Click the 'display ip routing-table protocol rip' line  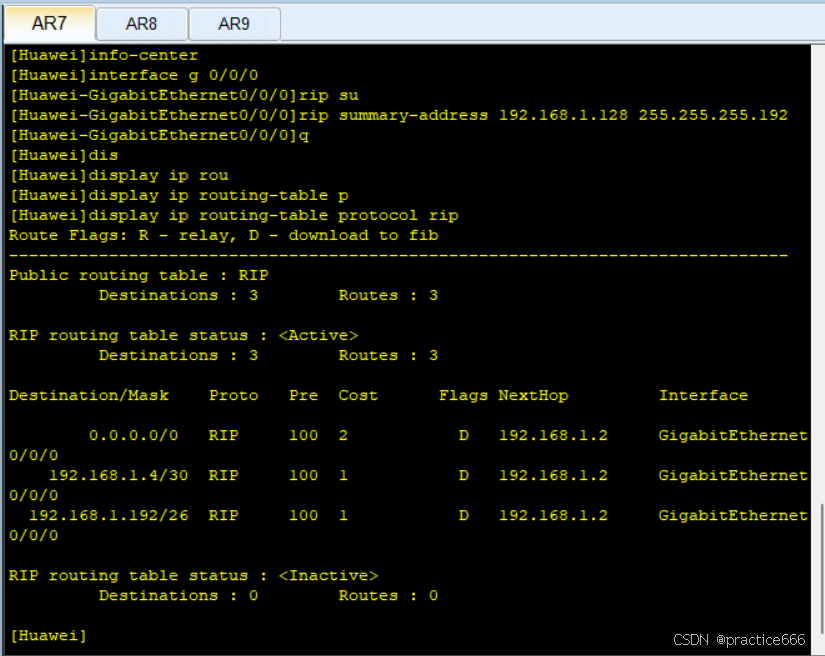[x=234, y=216]
